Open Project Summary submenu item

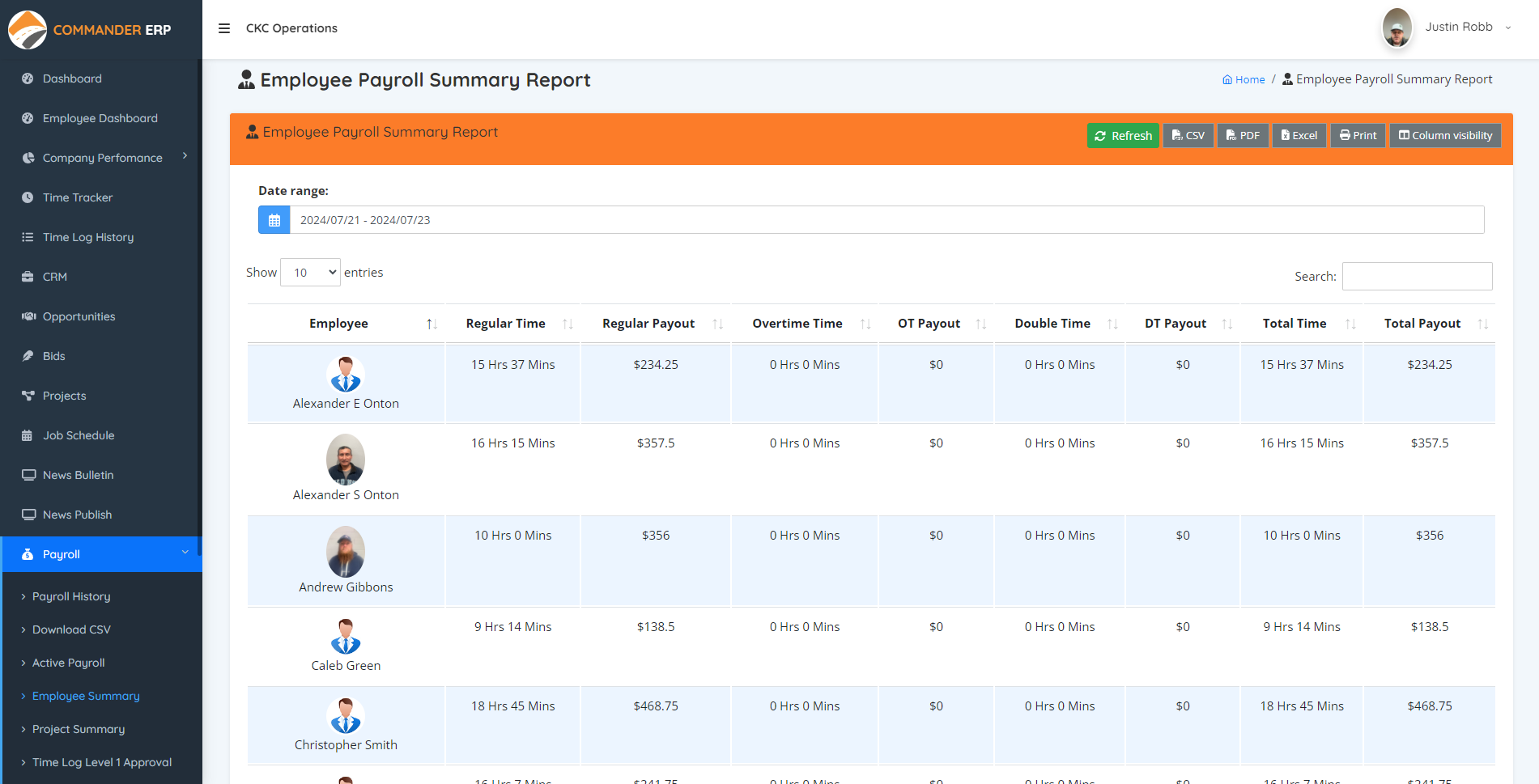tap(79, 729)
